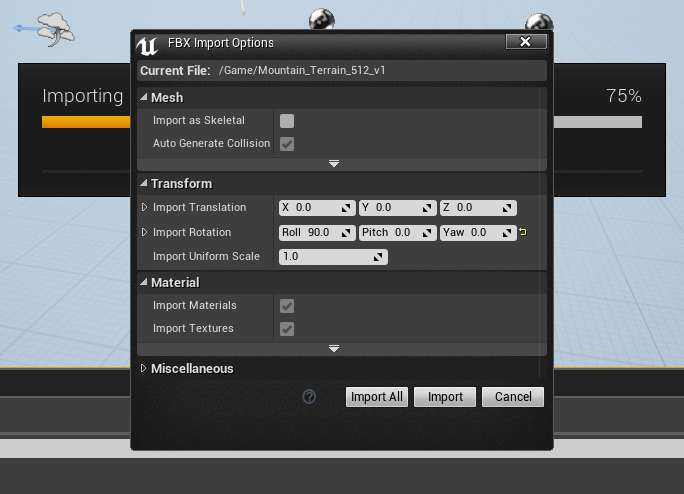Click the Current File path text

coord(302,70)
